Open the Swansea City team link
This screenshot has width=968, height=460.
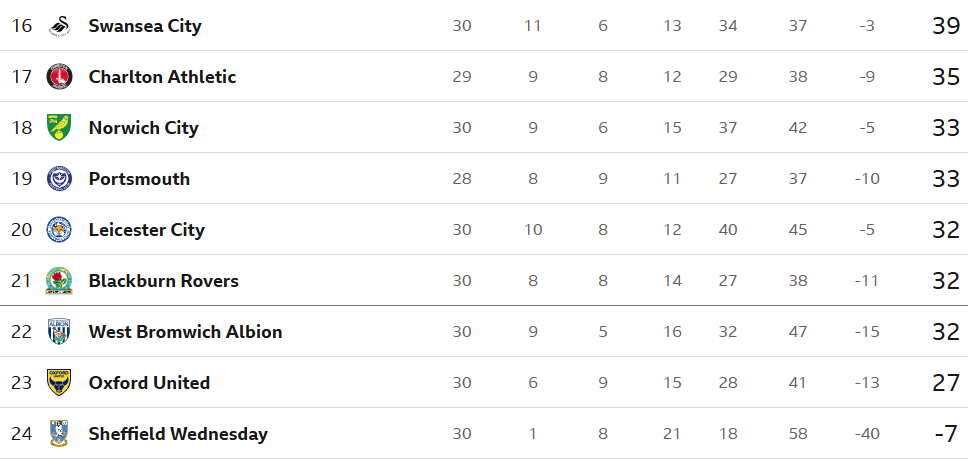[x=145, y=26]
